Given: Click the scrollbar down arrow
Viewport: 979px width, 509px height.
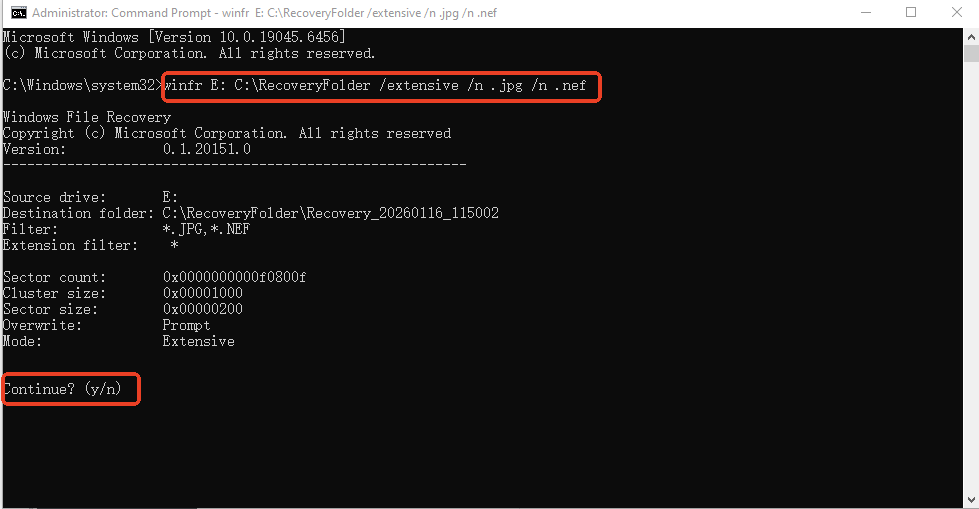Looking at the screenshot, I should click(971, 497).
